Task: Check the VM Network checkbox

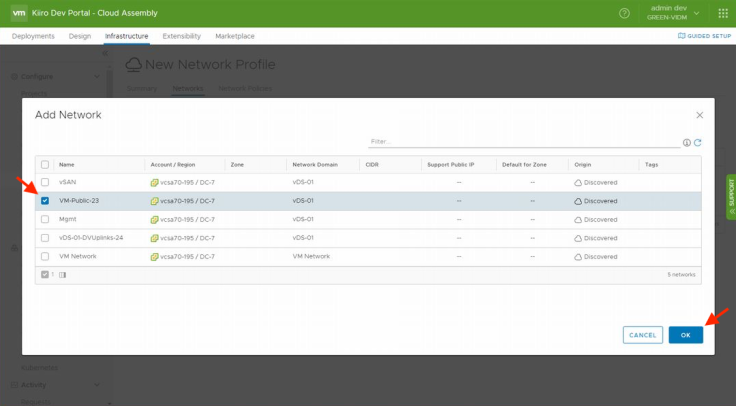Action: [x=45, y=256]
